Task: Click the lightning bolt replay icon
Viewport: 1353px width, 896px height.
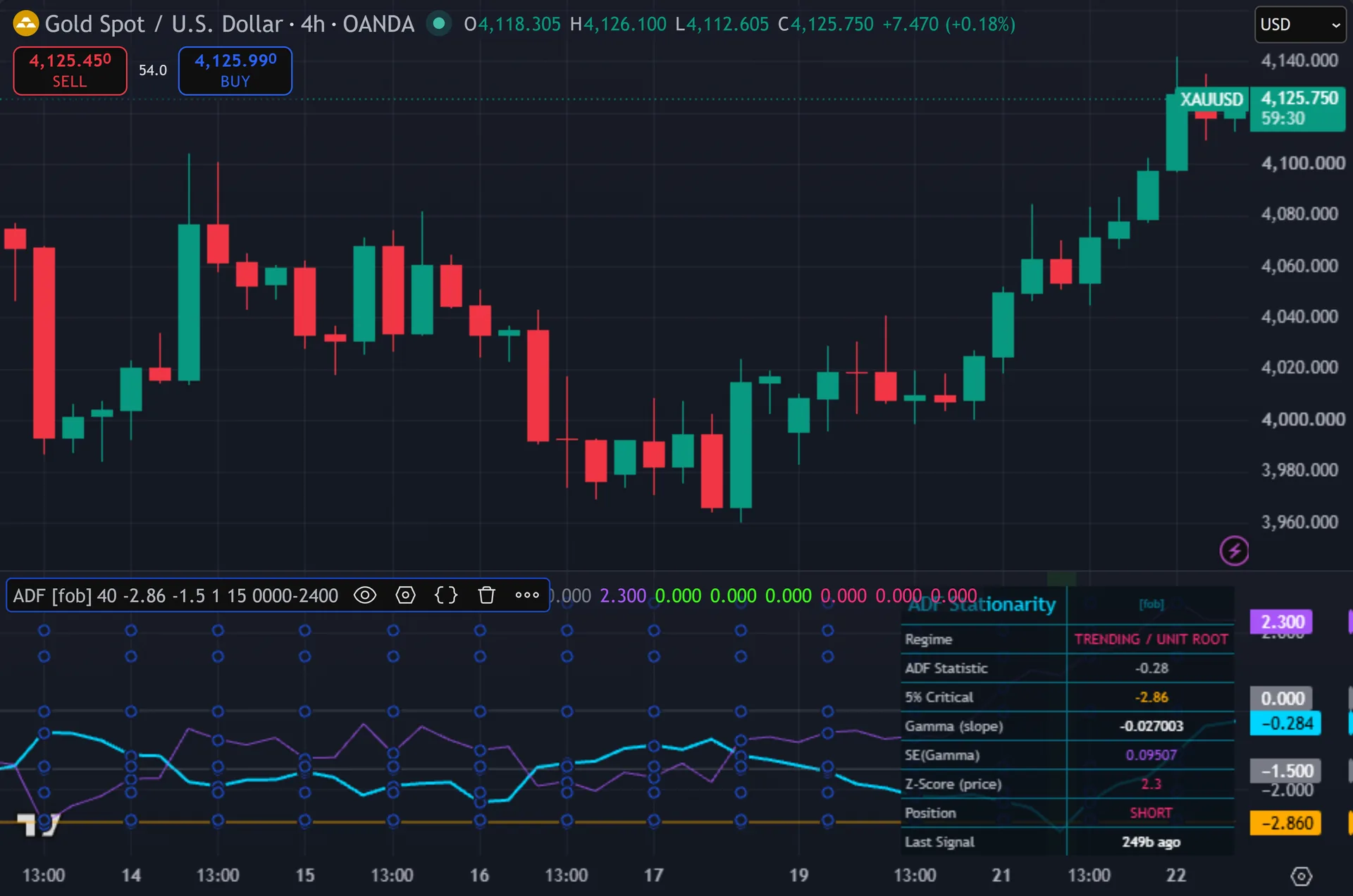Action: [1234, 551]
